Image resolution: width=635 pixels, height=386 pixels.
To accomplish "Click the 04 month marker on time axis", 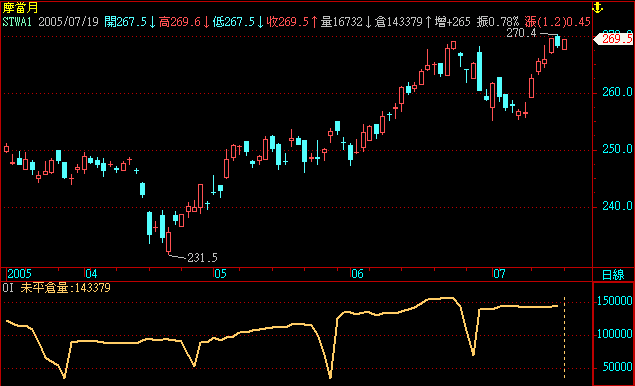I will click(91, 274).
